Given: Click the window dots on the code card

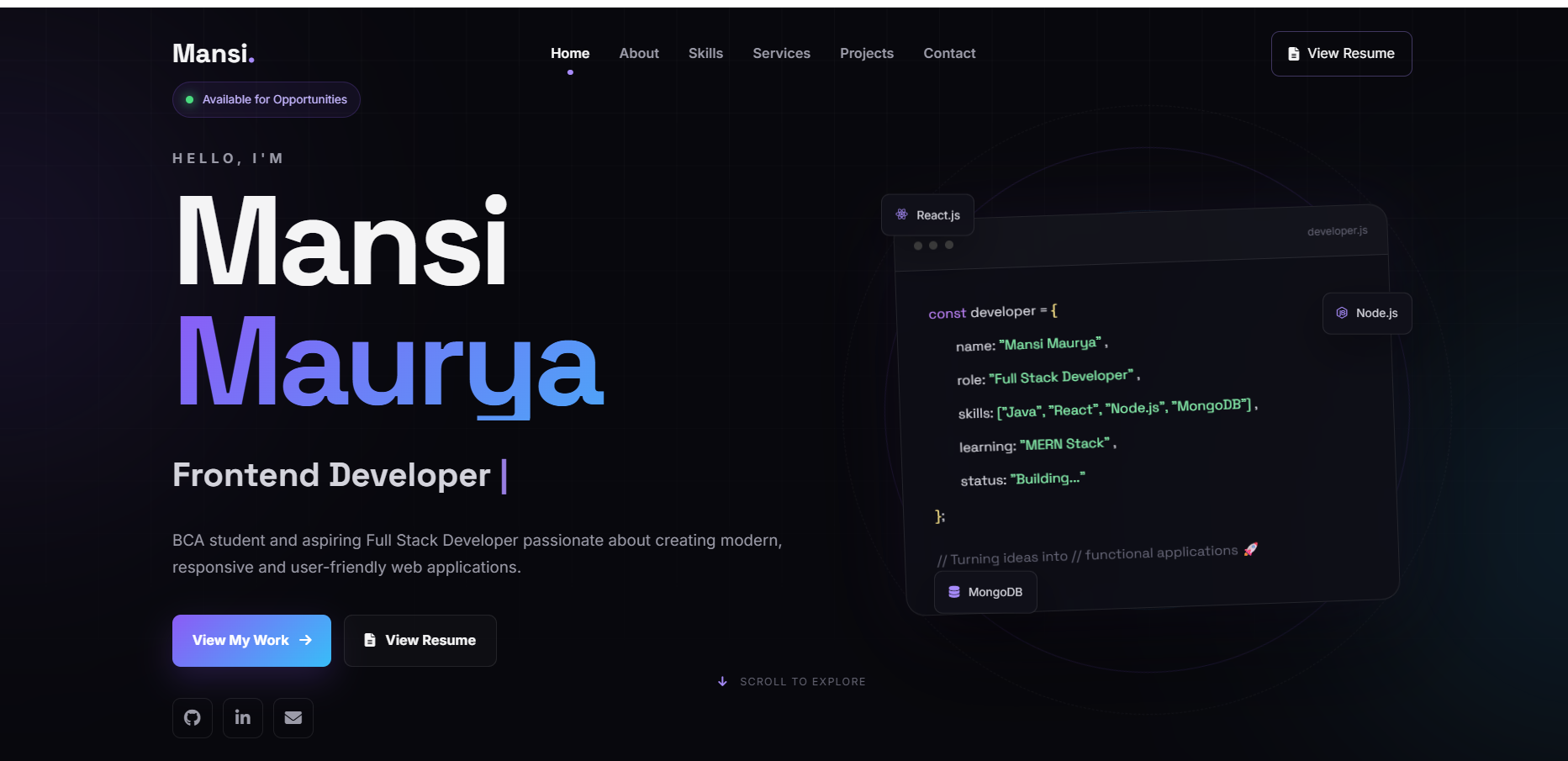Looking at the screenshot, I should tap(933, 246).
